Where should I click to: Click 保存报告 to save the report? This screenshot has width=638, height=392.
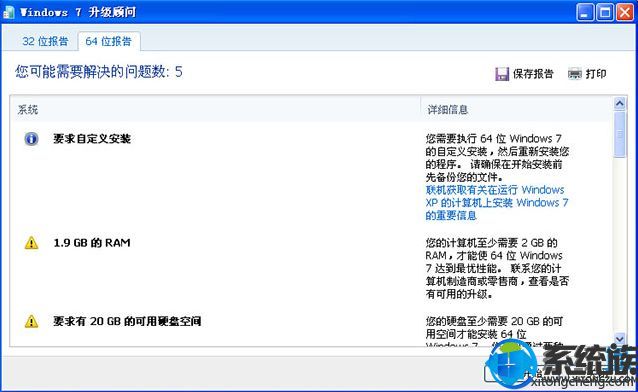click(x=533, y=74)
